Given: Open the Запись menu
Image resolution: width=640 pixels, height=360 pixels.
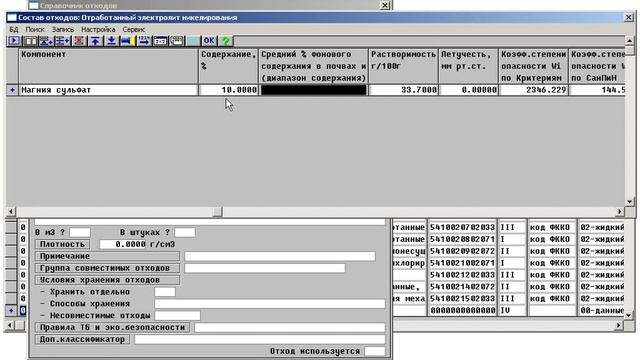Looking at the screenshot, I should 63,29.
